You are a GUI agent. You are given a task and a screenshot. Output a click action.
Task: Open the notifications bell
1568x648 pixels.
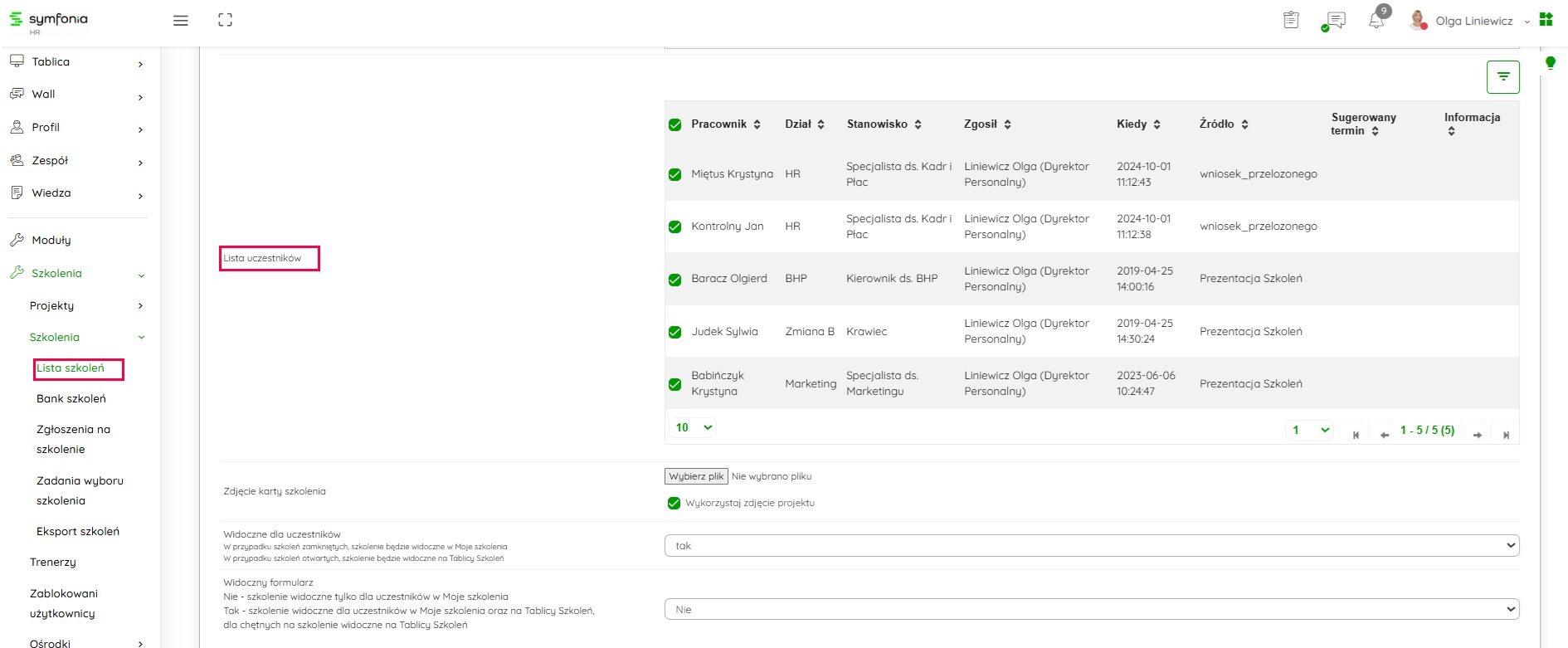(x=1376, y=21)
